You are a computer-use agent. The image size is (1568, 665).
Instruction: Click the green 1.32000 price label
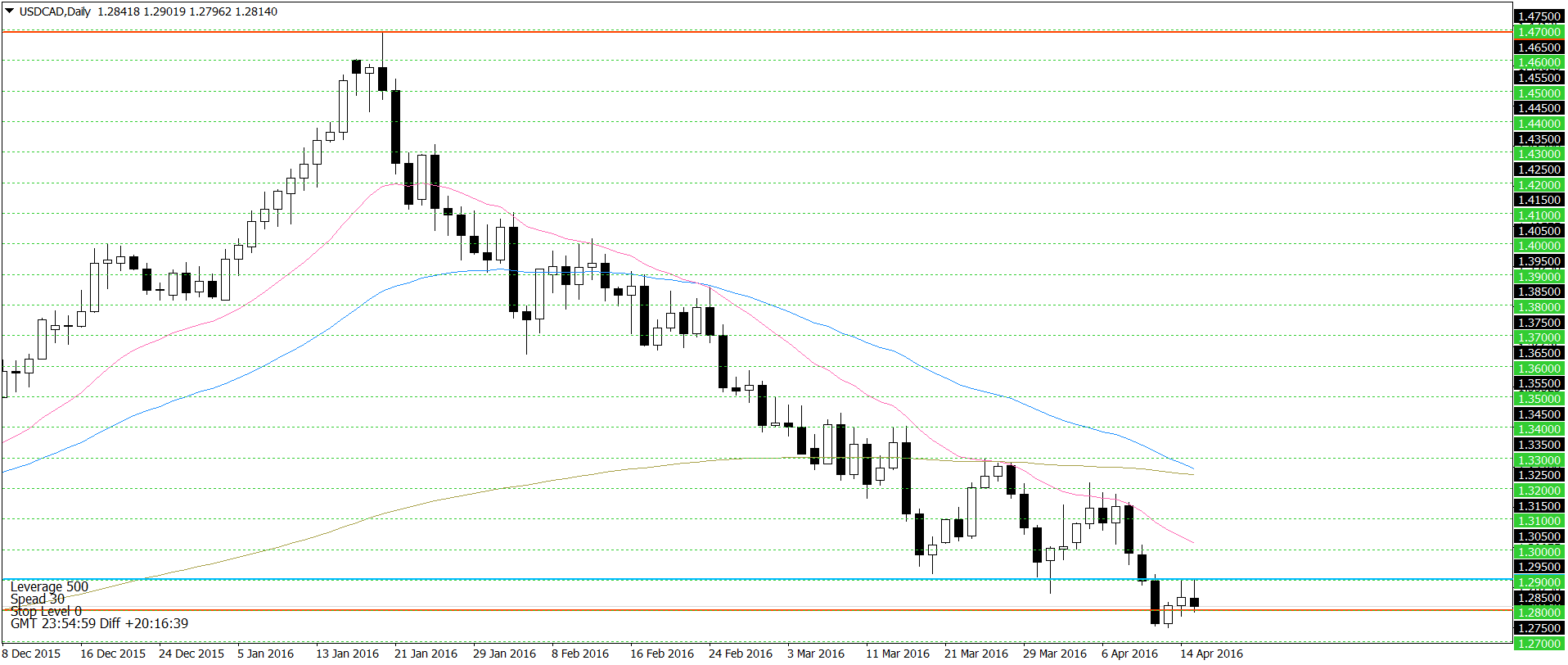pos(1539,491)
